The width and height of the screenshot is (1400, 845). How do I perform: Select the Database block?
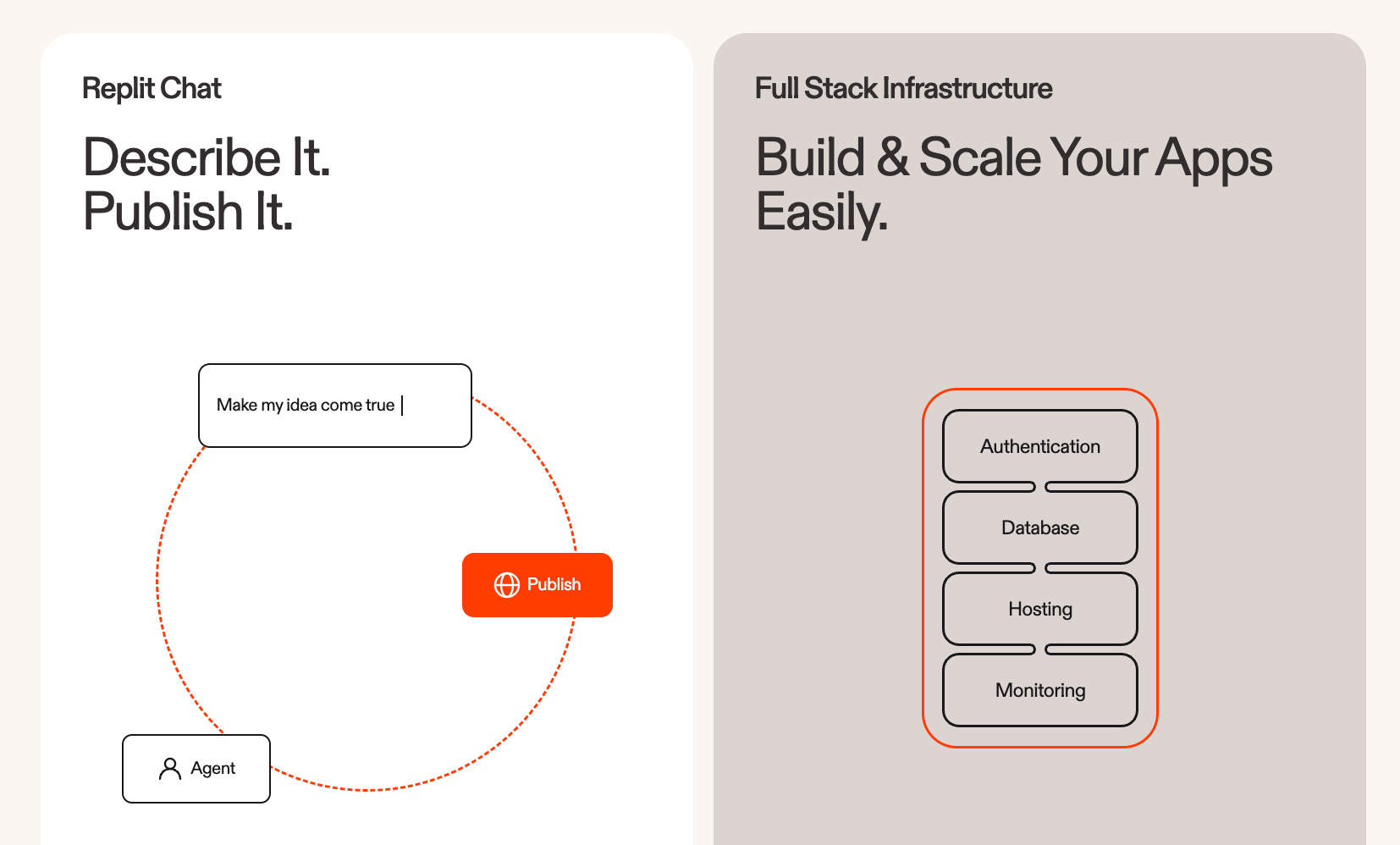coord(1040,527)
